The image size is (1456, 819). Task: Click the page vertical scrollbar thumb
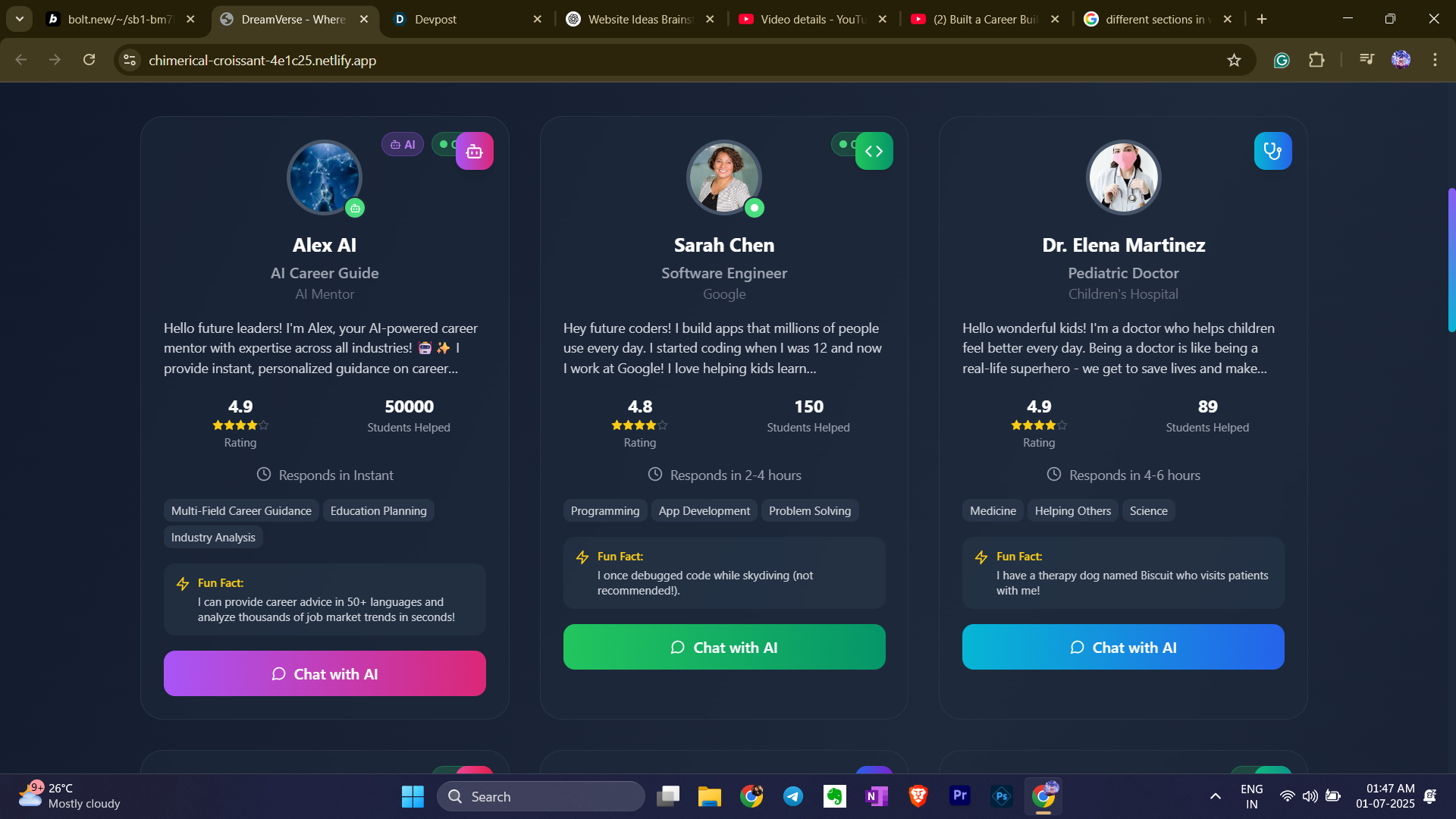(x=1451, y=258)
